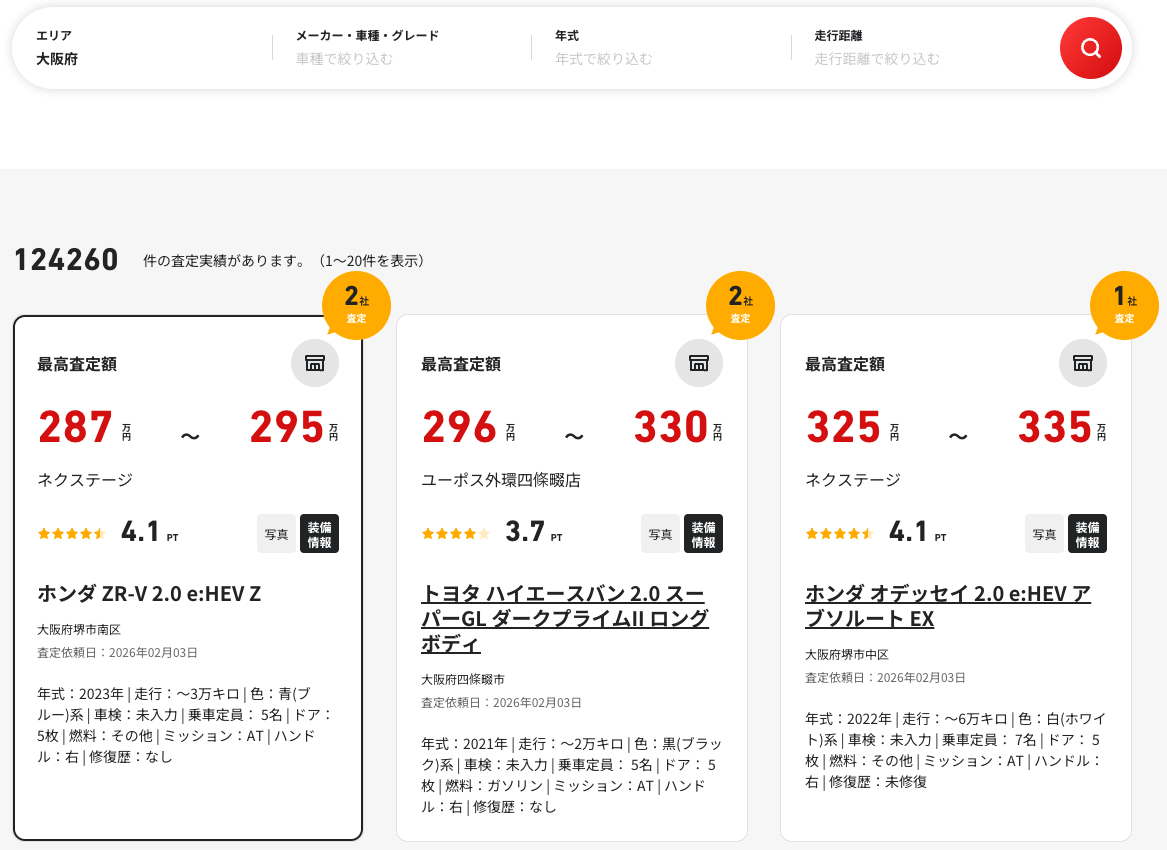Click star rating on the ユーポス外環四條畷店 card
The image size is (1167, 850).
click(x=456, y=534)
